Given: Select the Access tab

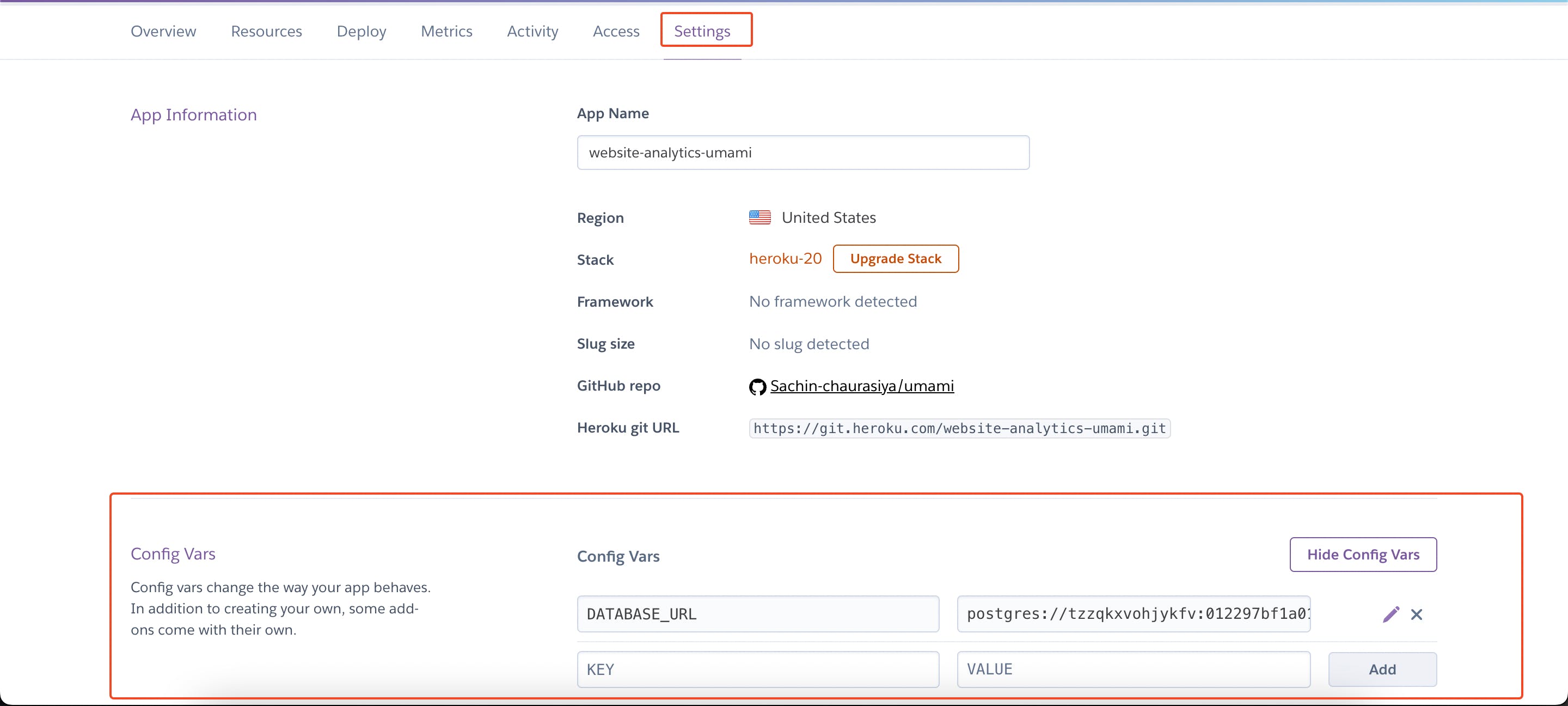Looking at the screenshot, I should tap(615, 31).
